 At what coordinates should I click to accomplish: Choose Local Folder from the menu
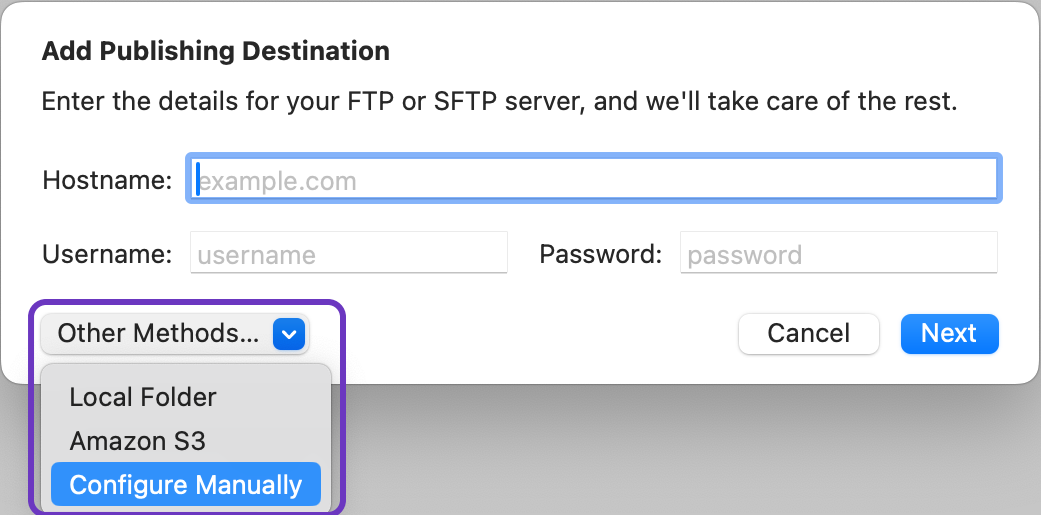point(143,397)
